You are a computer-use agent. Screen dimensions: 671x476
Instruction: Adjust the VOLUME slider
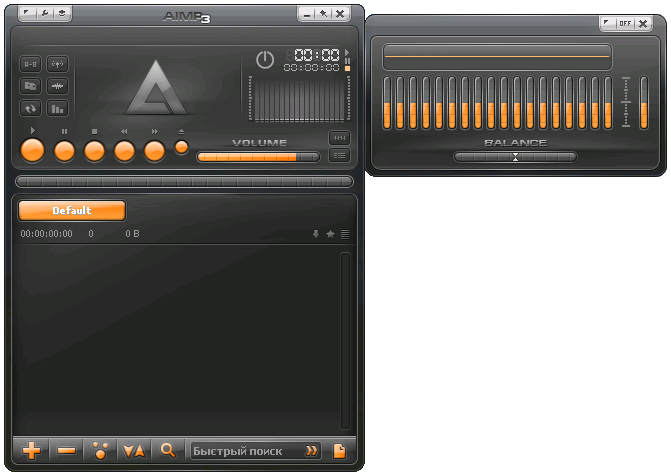tap(258, 157)
